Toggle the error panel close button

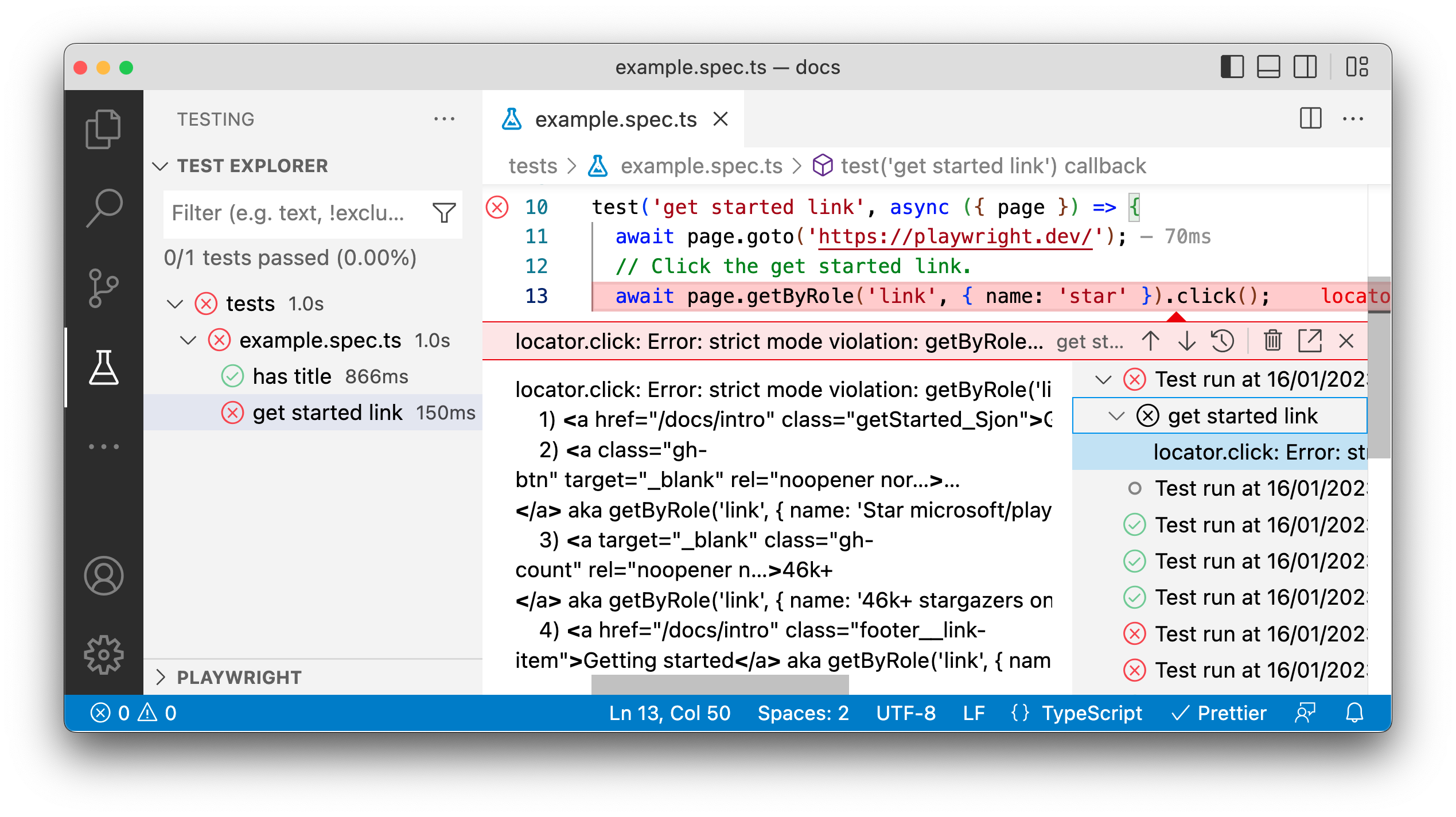click(x=1349, y=342)
